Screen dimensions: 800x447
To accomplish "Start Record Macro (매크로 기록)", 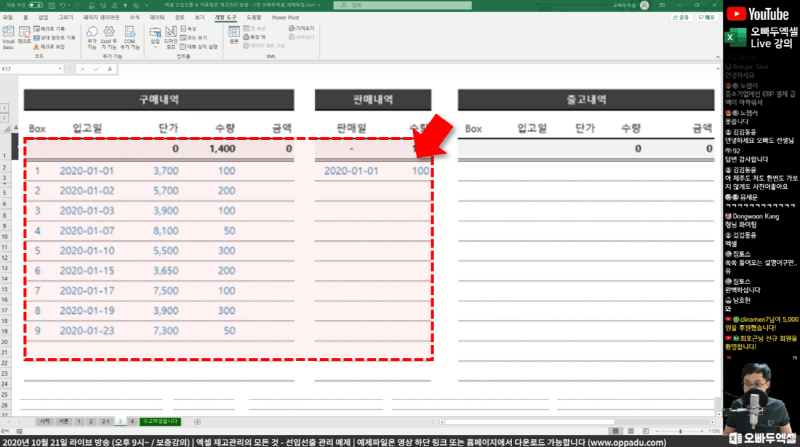I will tap(49, 29).
